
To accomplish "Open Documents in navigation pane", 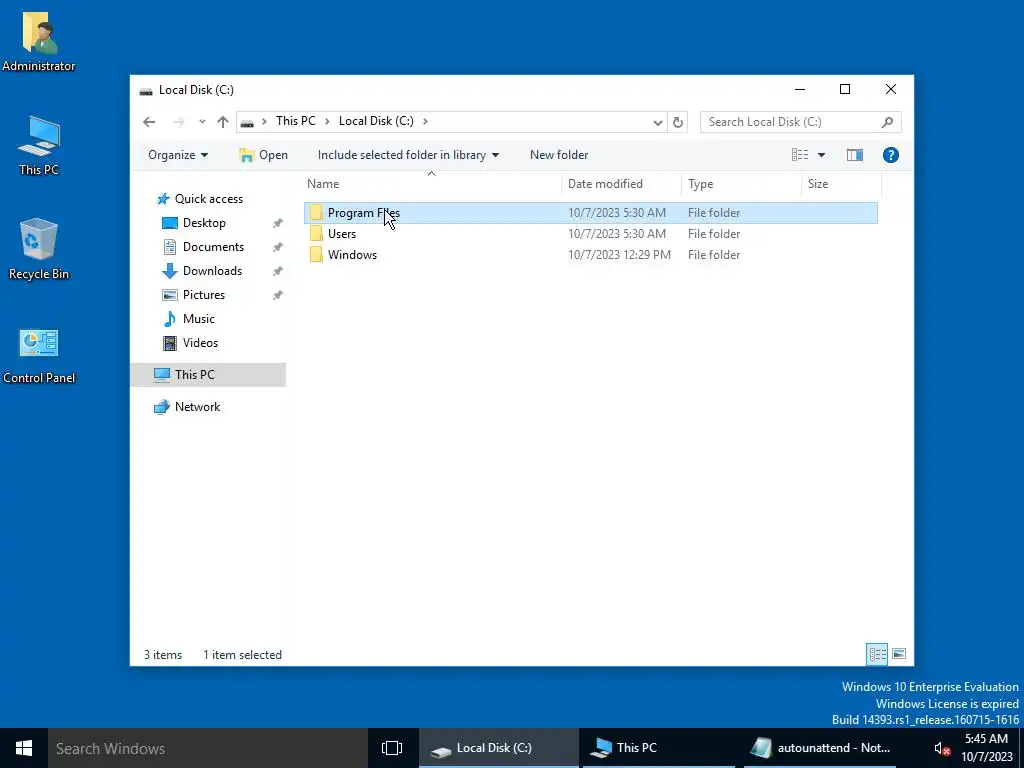I will click(213, 247).
